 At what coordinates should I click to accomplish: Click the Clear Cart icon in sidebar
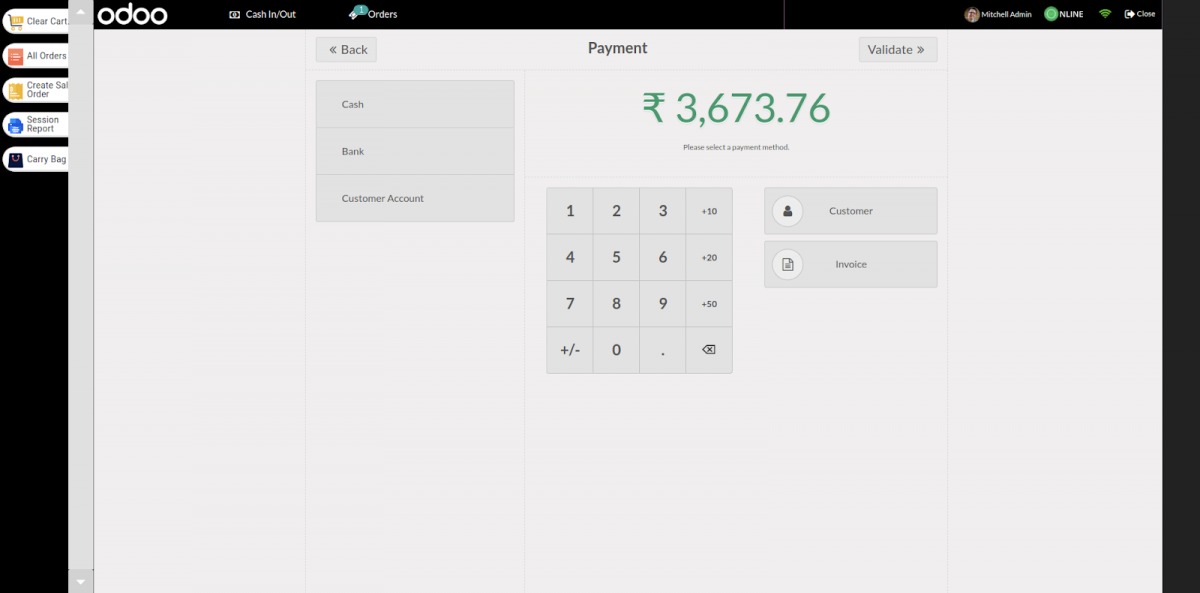point(15,21)
